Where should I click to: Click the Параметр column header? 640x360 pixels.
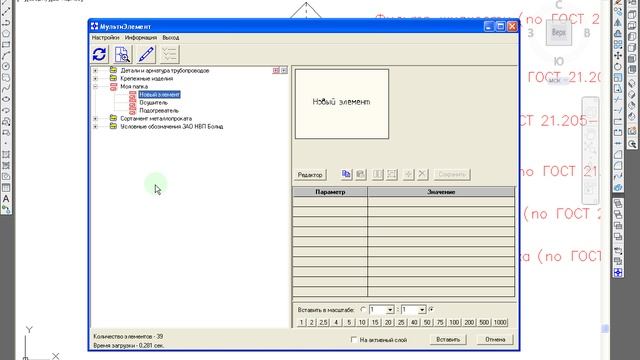pyautogui.click(x=330, y=192)
